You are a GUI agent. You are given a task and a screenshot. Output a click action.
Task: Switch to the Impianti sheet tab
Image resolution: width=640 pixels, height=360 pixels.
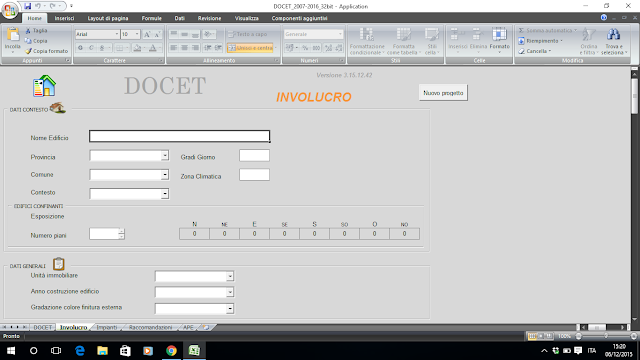(107, 327)
